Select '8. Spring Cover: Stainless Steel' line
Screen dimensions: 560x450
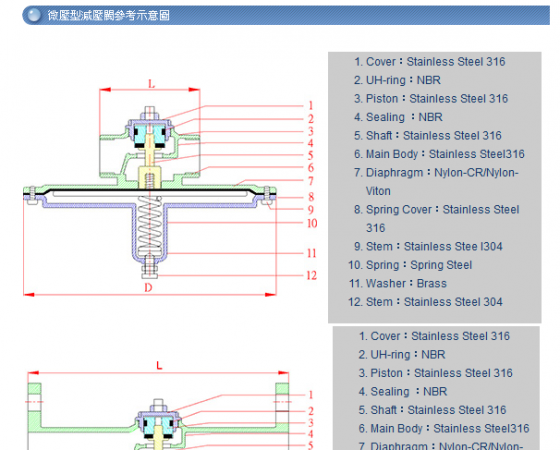(x=436, y=210)
